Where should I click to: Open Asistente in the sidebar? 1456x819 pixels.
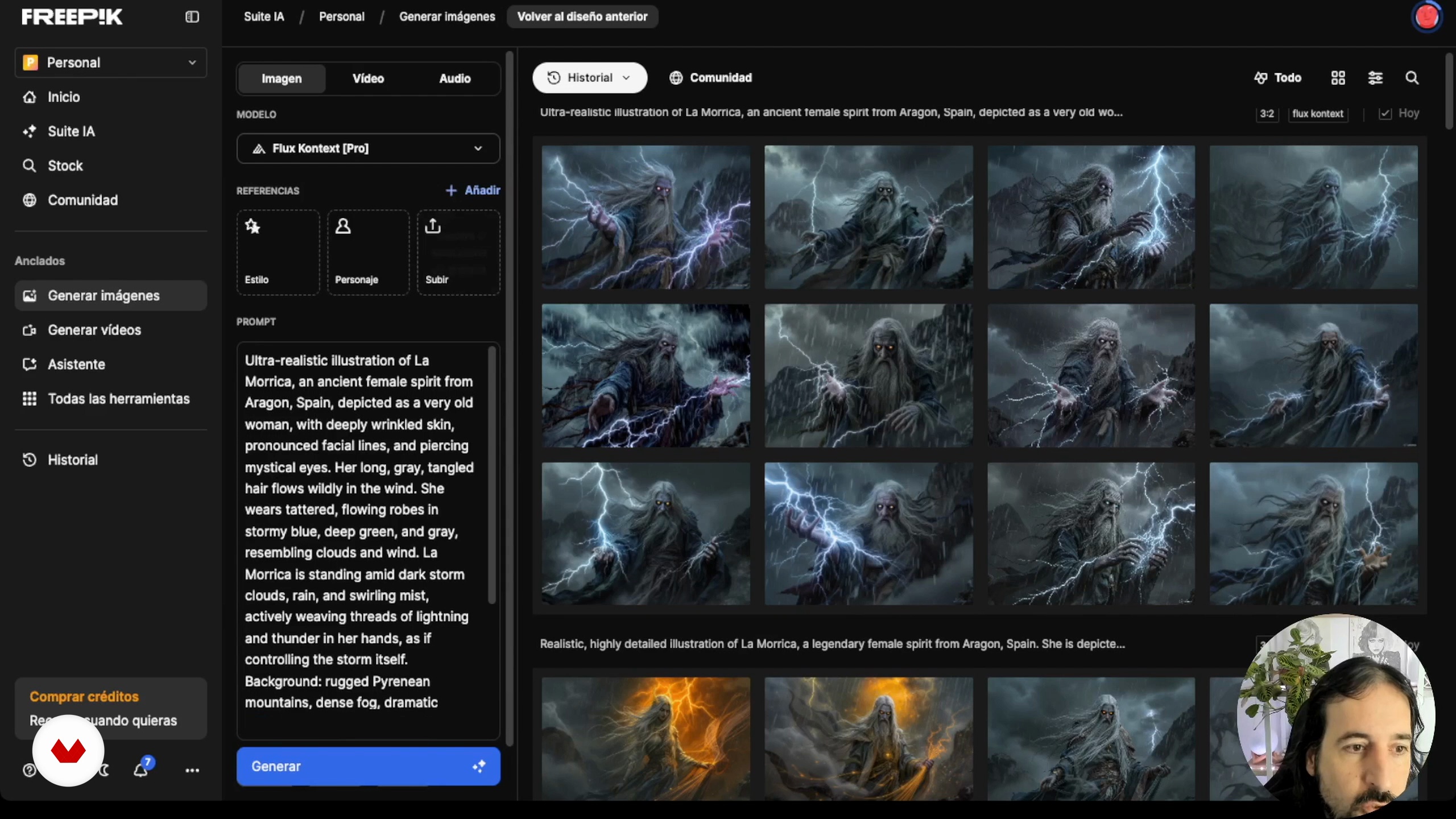click(x=111, y=365)
